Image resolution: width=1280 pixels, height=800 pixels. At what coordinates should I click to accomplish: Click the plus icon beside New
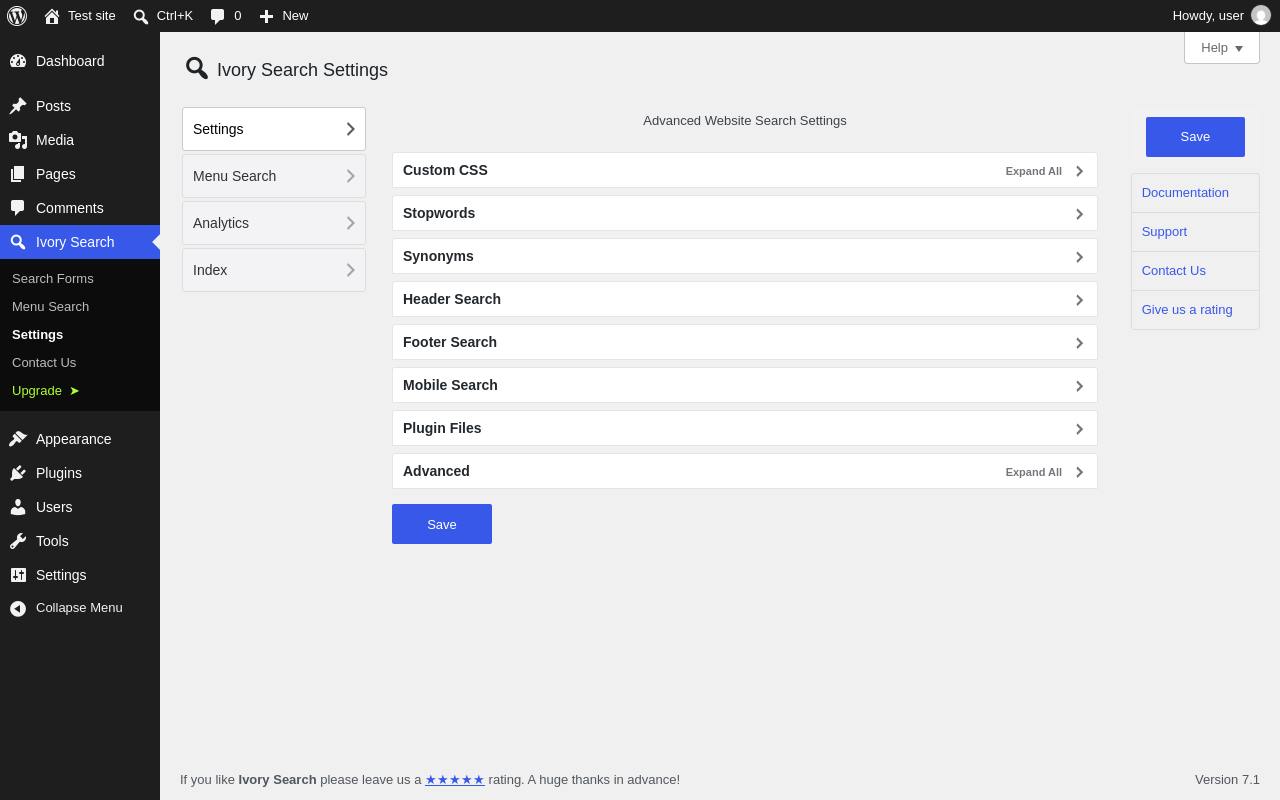266,16
